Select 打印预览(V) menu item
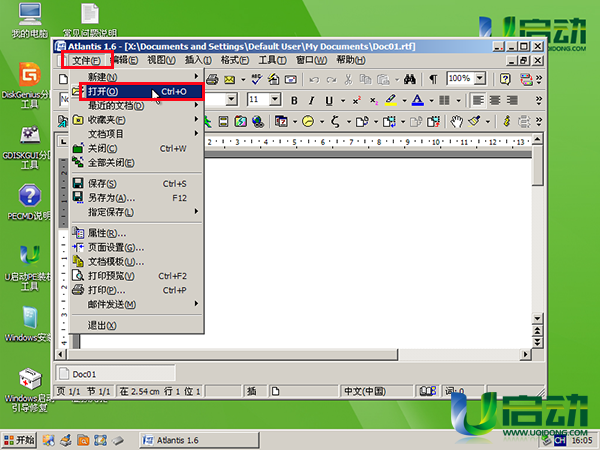600x450 pixels. pyautogui.click(x=137, y=276)
